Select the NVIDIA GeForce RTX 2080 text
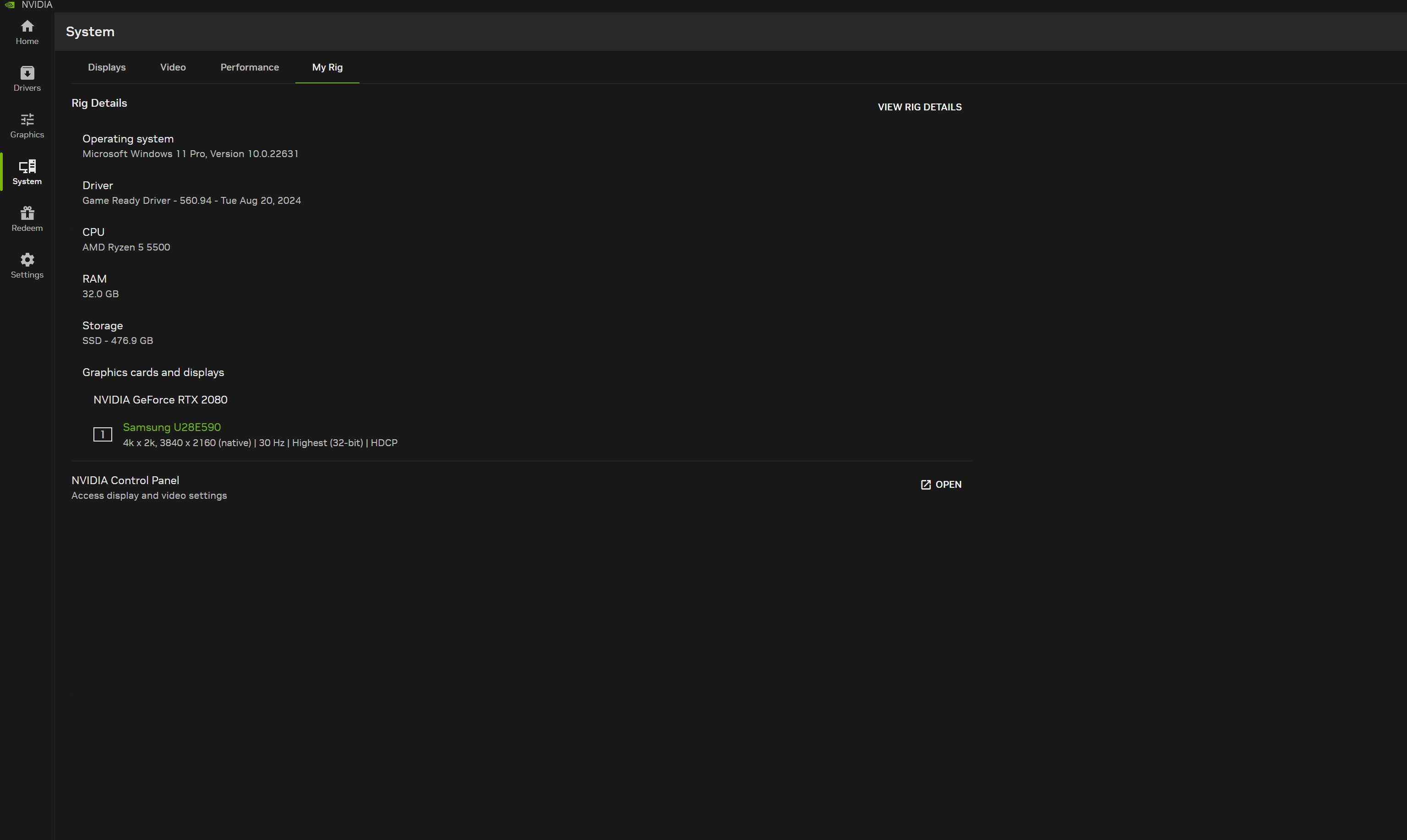The image size is (1407, 840). pos(161,400)
